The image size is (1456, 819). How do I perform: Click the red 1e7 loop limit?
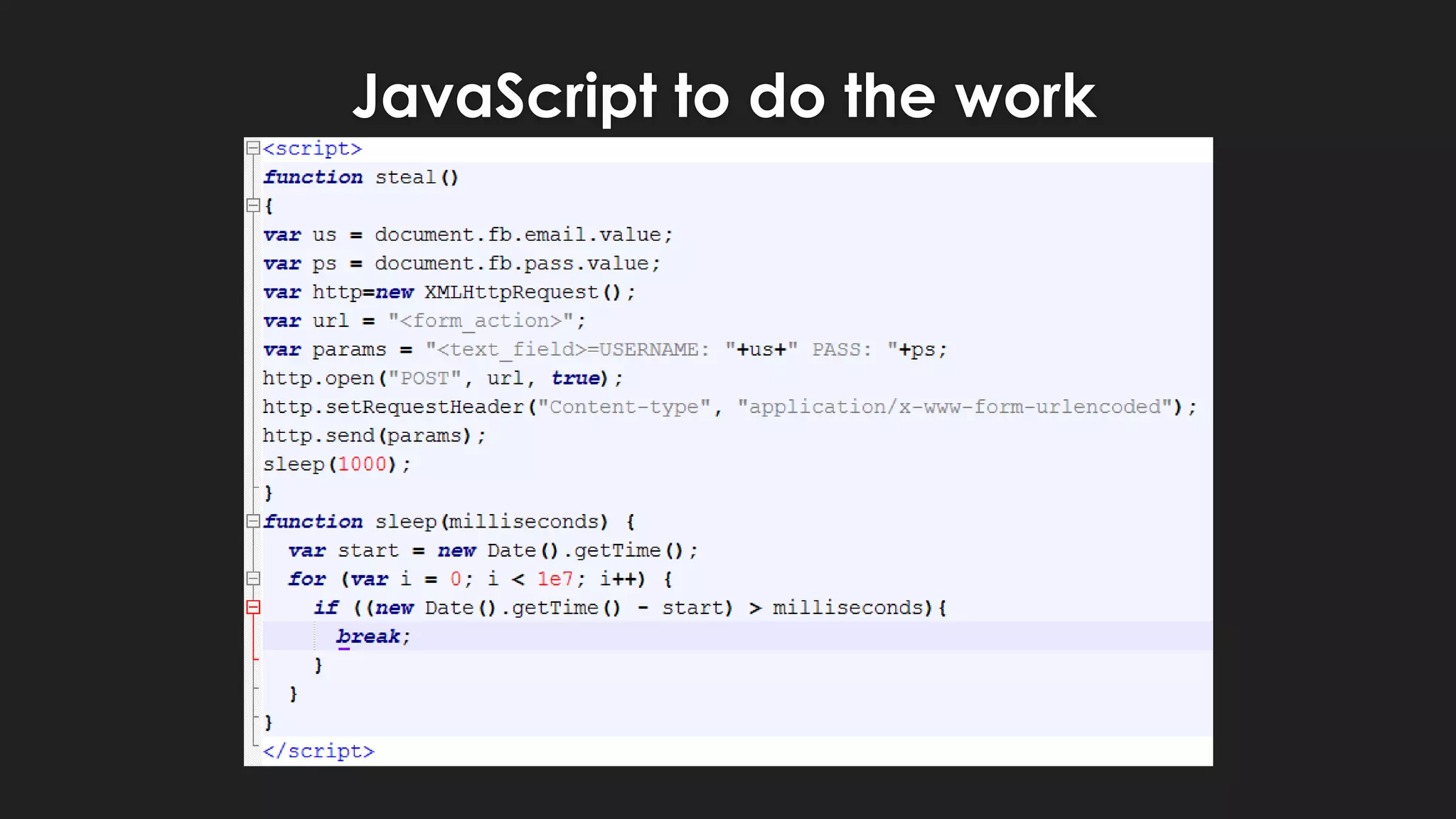coord(555,579)
